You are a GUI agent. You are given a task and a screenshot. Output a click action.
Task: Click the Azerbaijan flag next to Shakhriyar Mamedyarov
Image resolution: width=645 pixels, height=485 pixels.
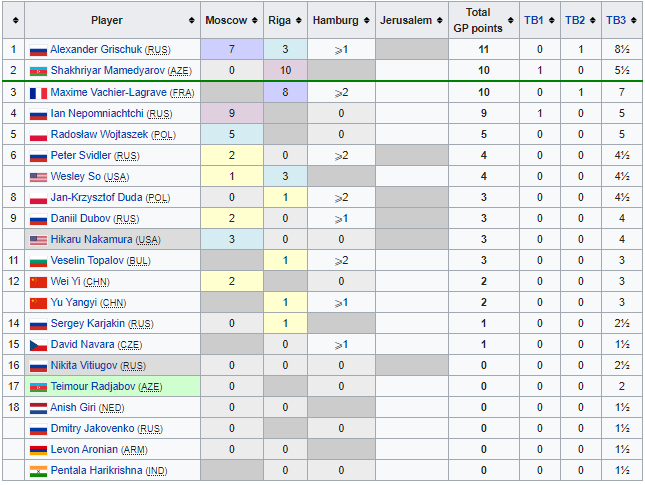tap(38, 70)
